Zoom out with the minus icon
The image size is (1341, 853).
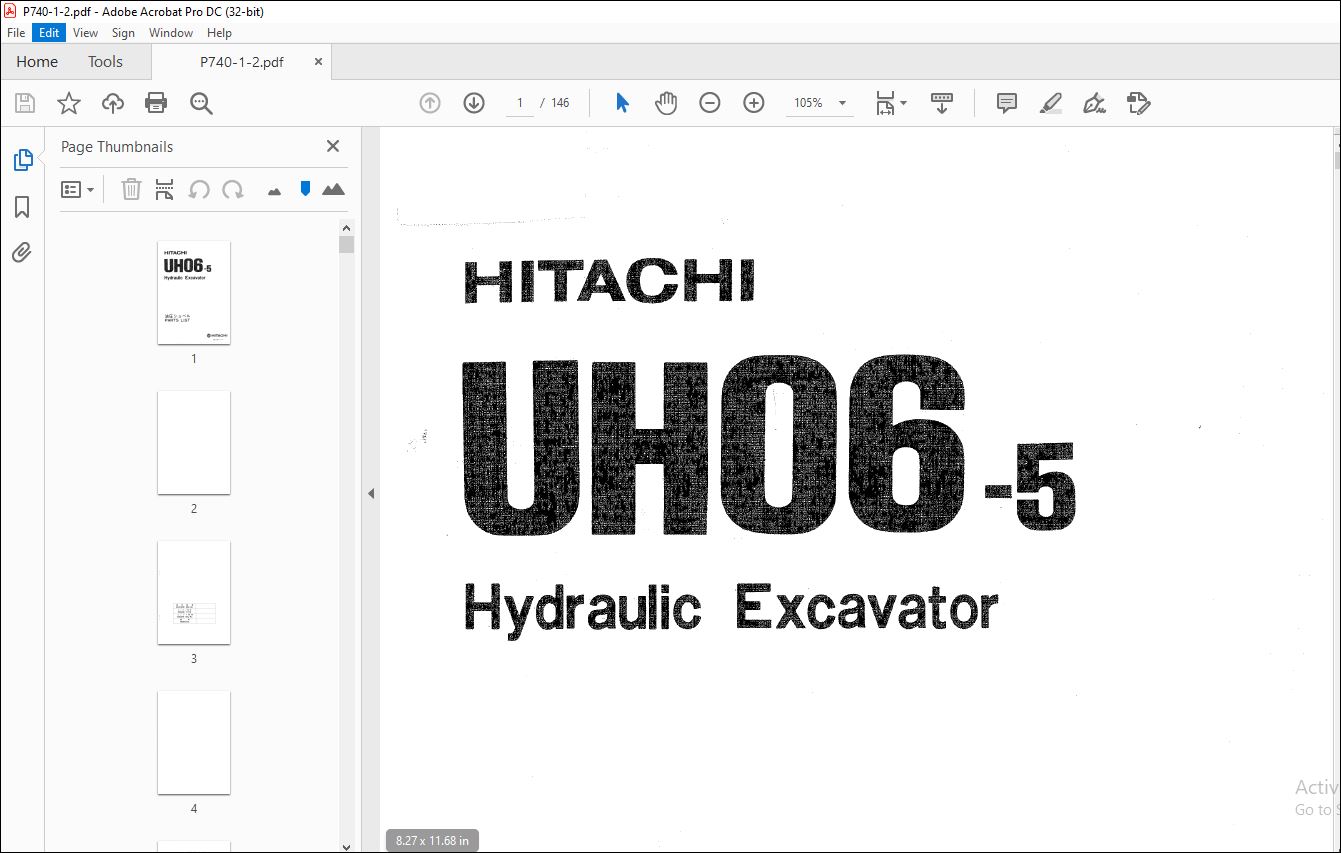(x=710, y=103)
